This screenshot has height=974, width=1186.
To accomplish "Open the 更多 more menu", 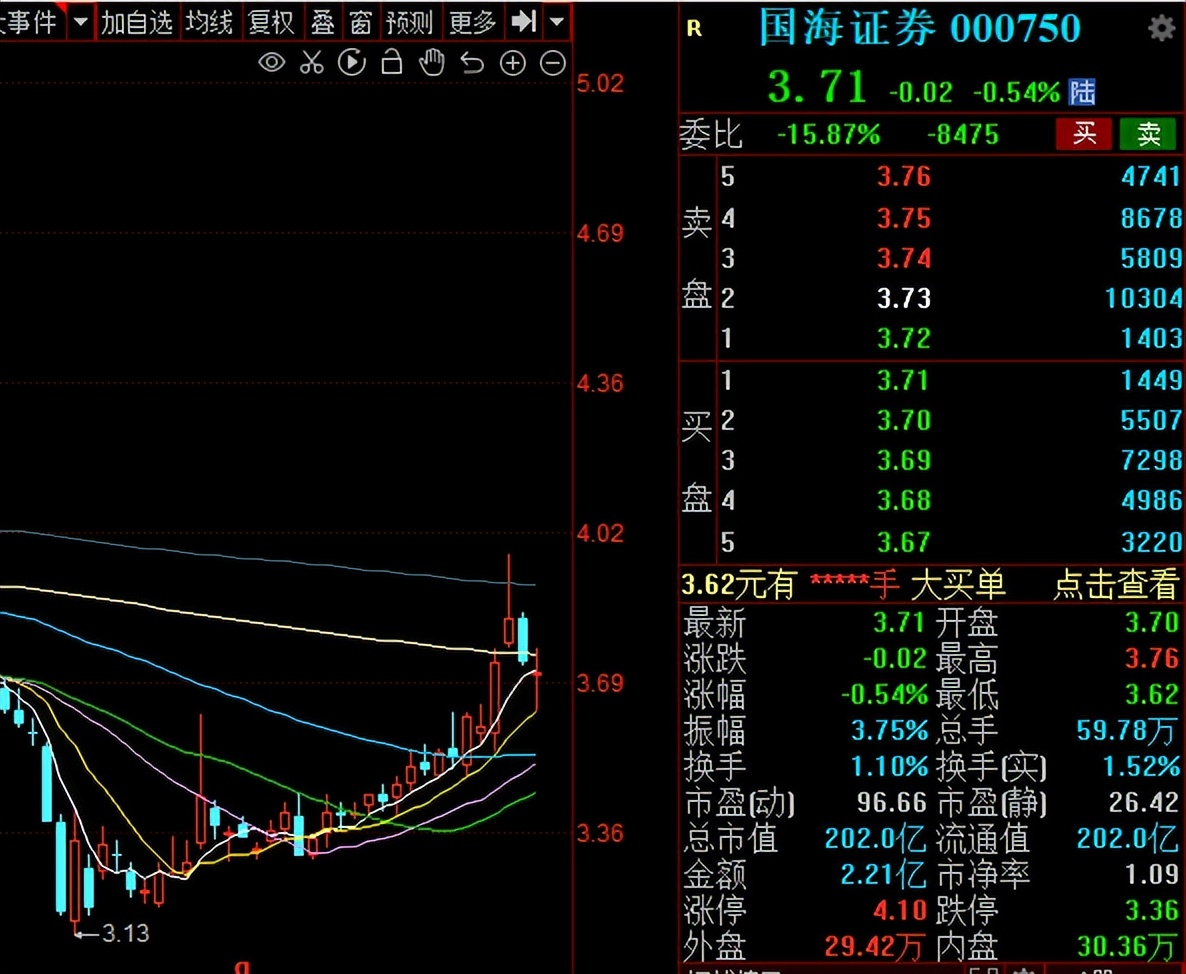I will click(x=472, y=23).
